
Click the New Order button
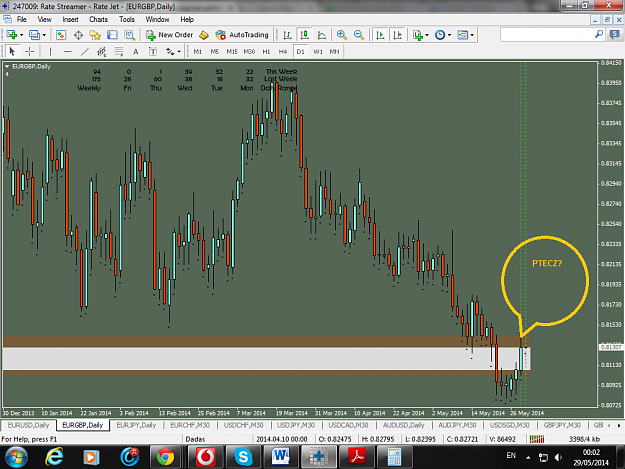(x=169, y=35)
